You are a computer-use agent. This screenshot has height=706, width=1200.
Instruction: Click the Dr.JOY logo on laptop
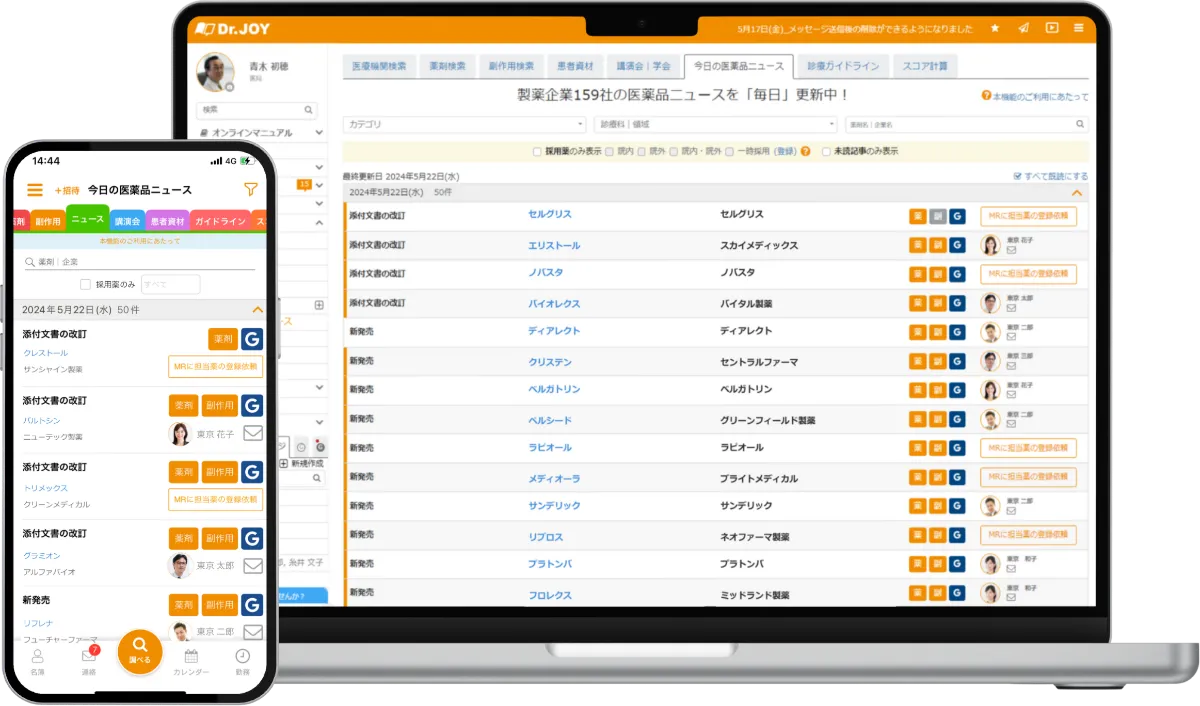233,29
